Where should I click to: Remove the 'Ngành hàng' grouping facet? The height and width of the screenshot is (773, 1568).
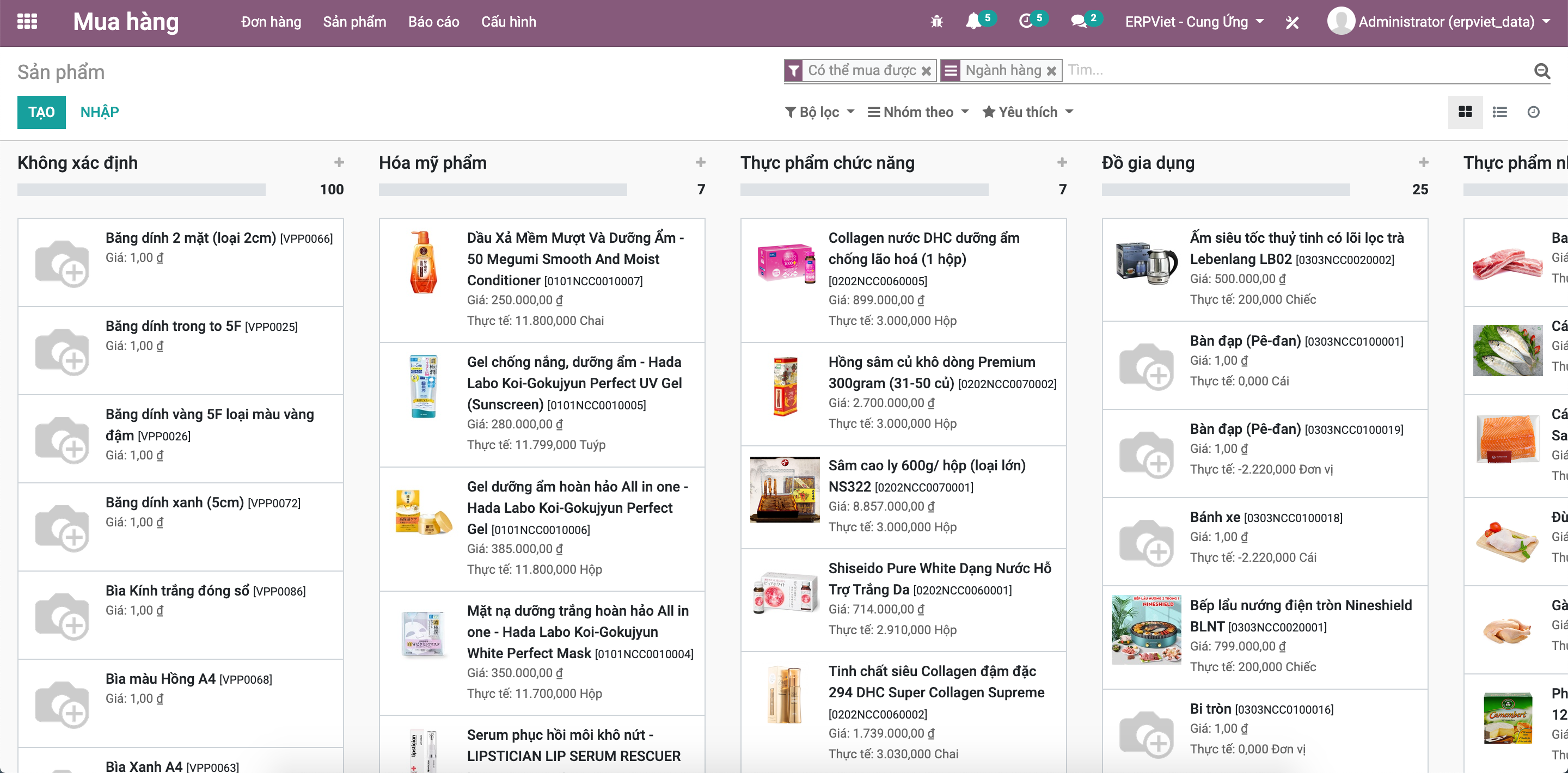[1051, 71]
